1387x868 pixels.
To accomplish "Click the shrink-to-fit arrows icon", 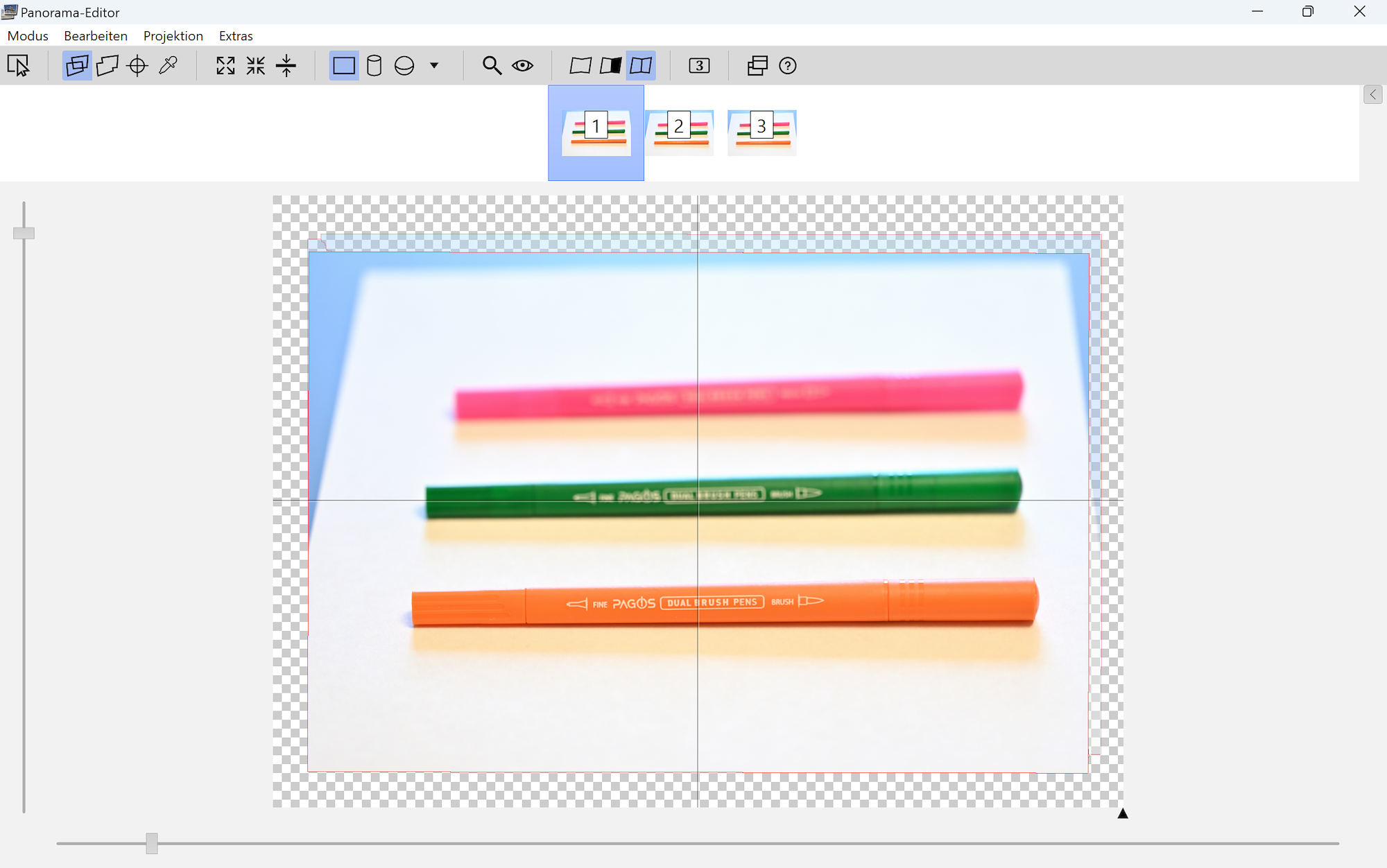I will (x=256, y=66).
